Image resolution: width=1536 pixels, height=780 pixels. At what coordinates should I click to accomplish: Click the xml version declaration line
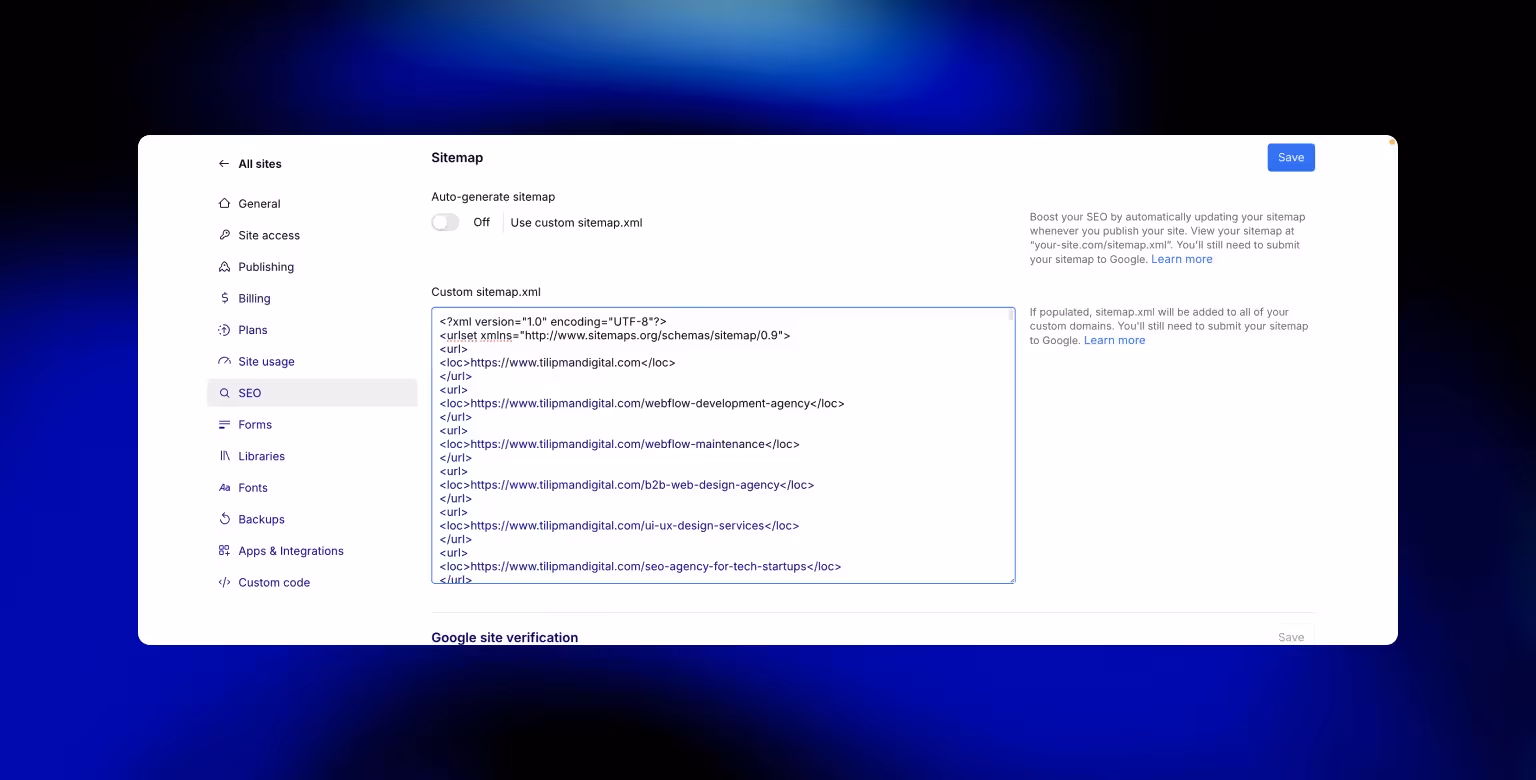coord(553,322)
